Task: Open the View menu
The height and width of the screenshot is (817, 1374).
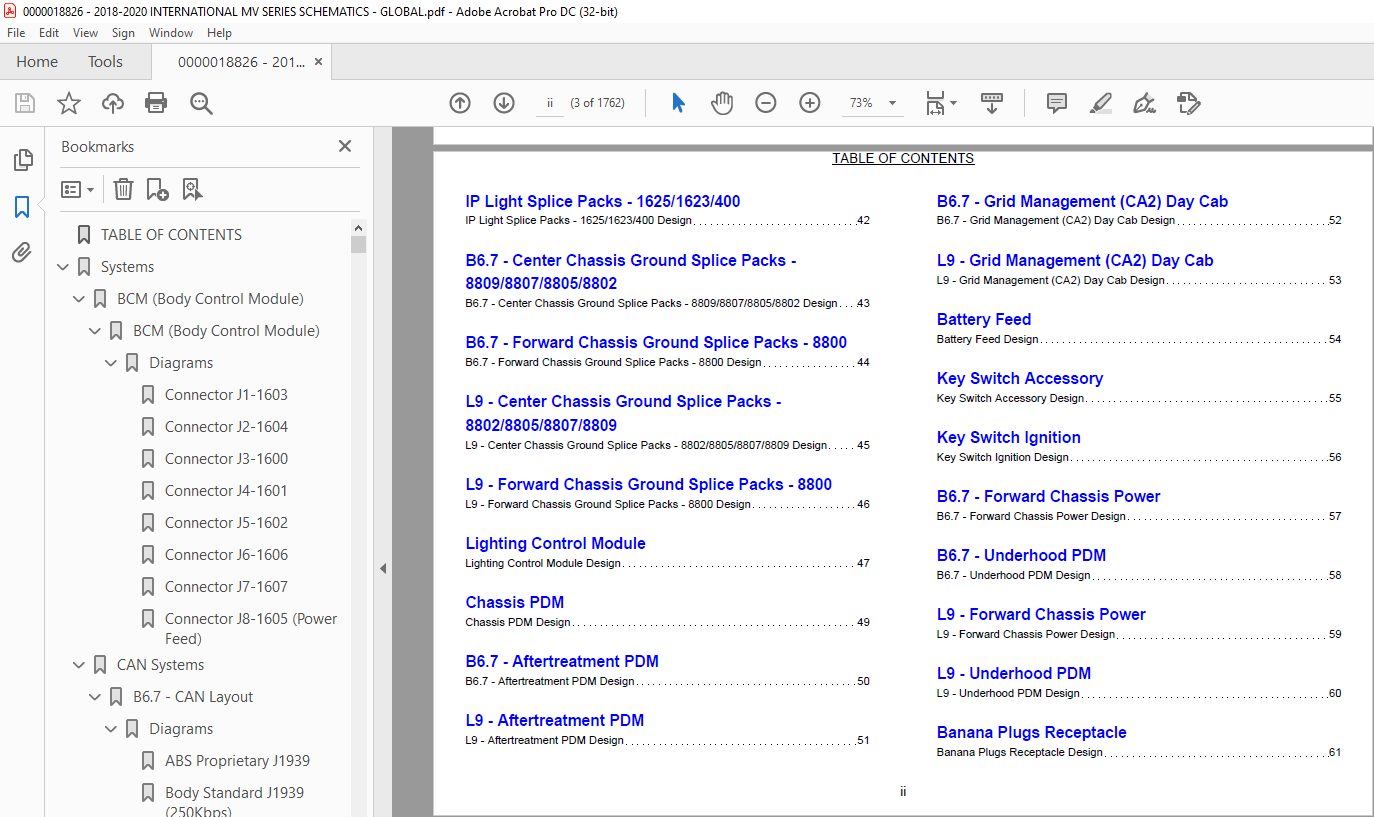Action: (86, 33)
